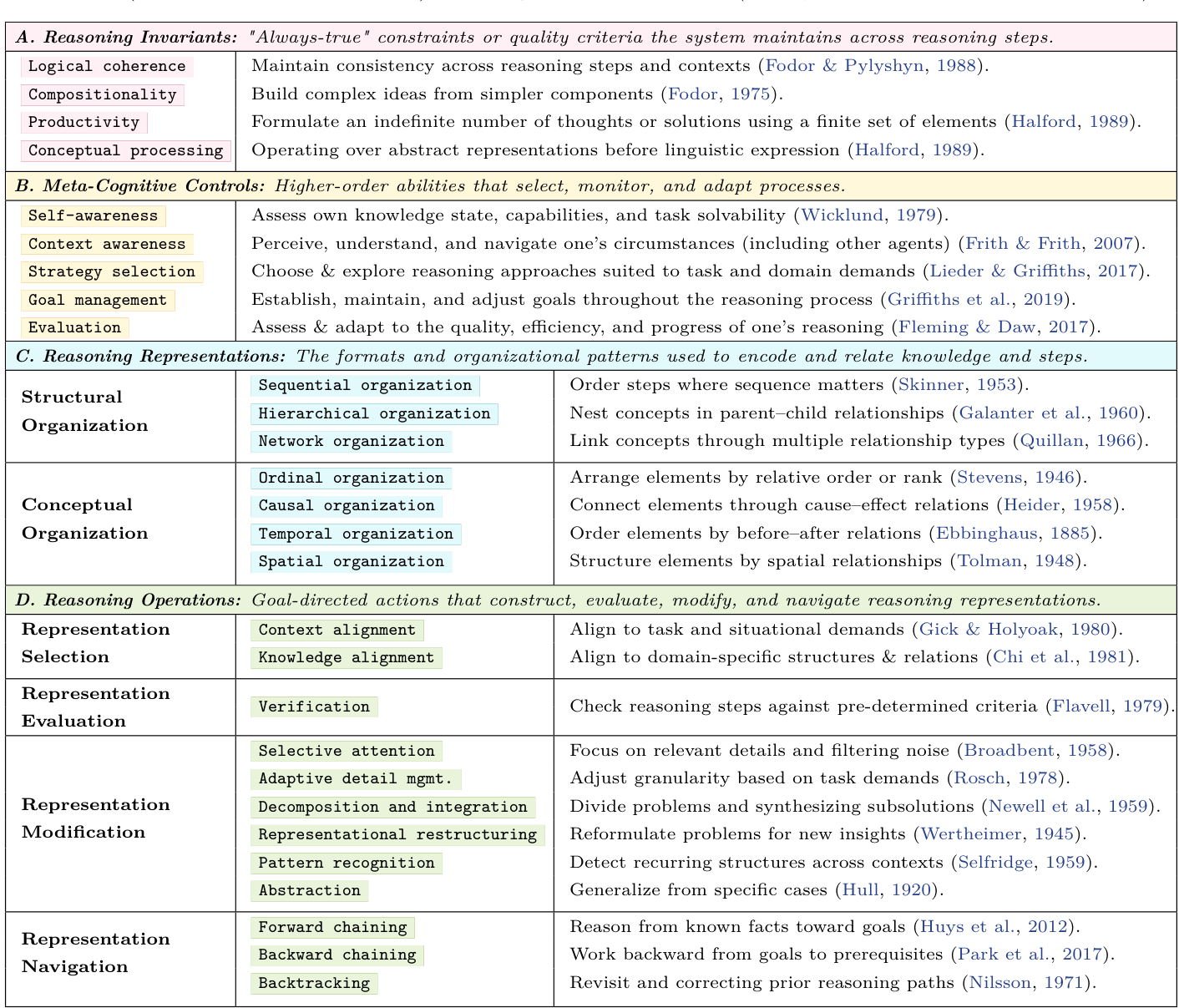Select the Logical coherence label

(x=105, y=66)
